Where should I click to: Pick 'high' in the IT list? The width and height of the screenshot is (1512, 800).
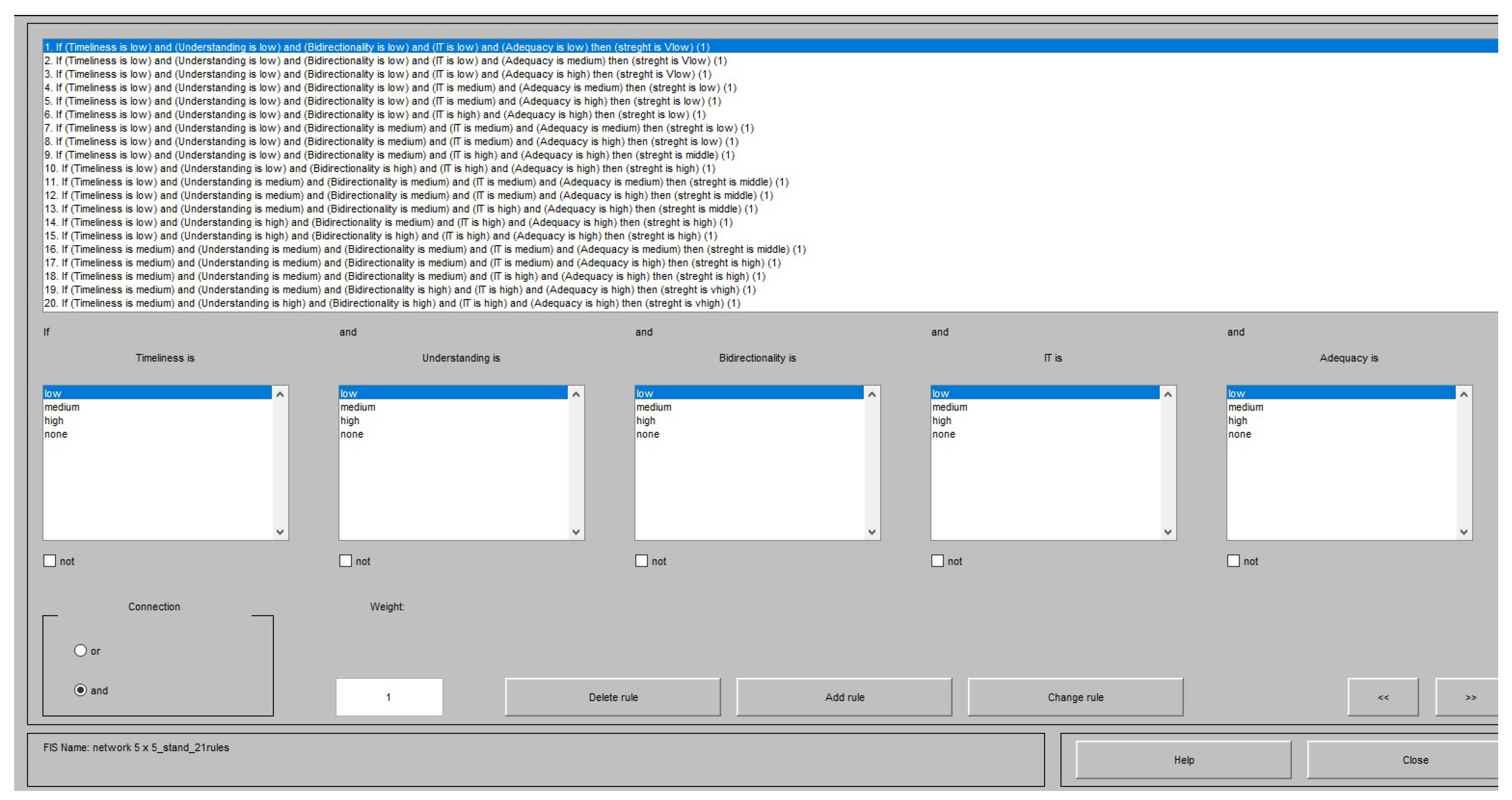(942, 420)
